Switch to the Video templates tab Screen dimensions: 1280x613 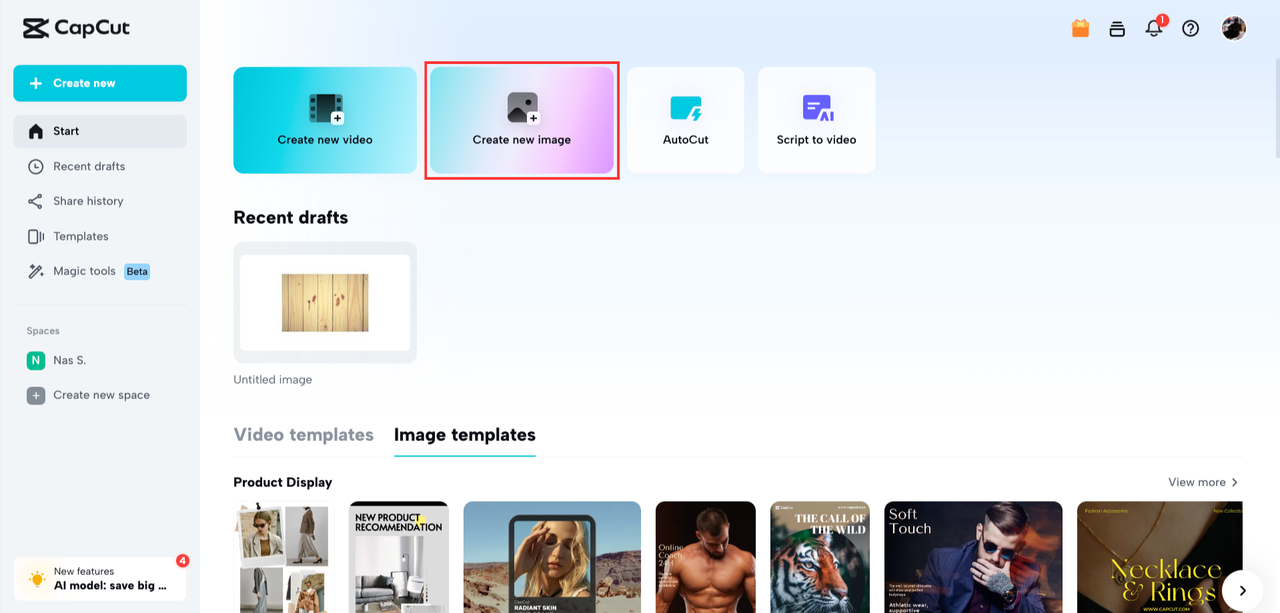[303, 435]
